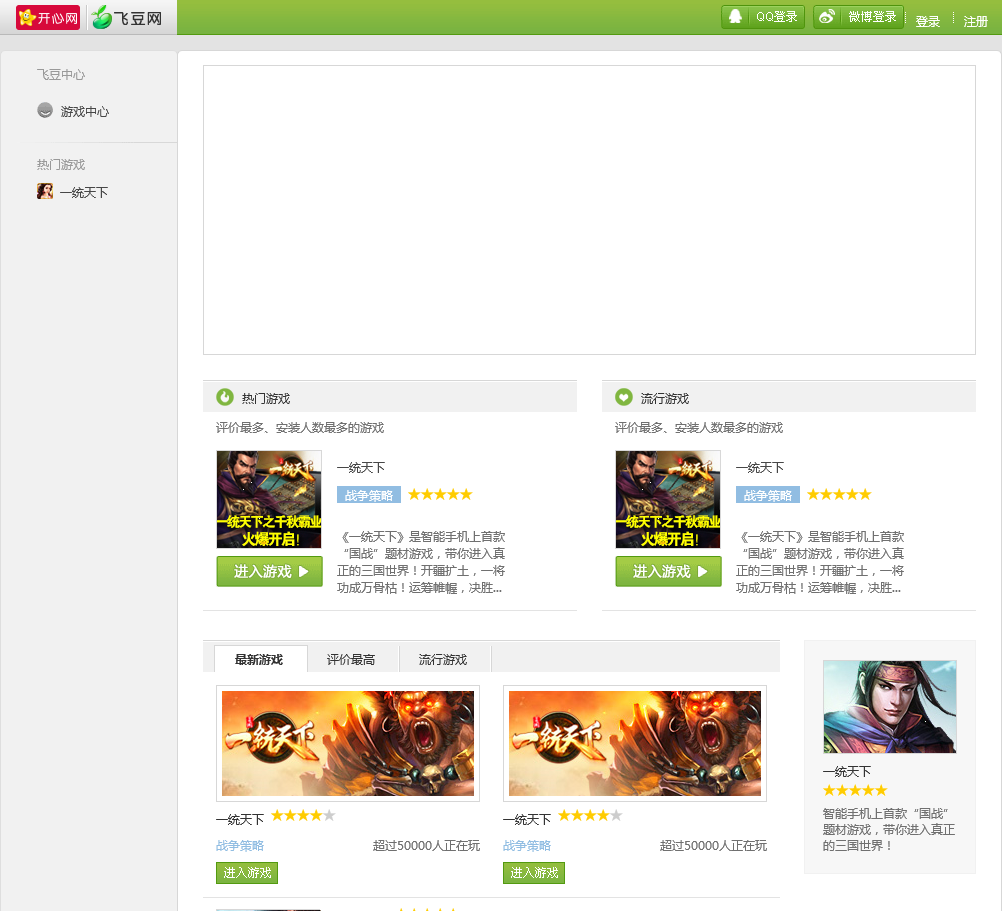The image size is (1002, 911).
Task: Click the game description text in 流行游戏 section
Action: (821, 562)
